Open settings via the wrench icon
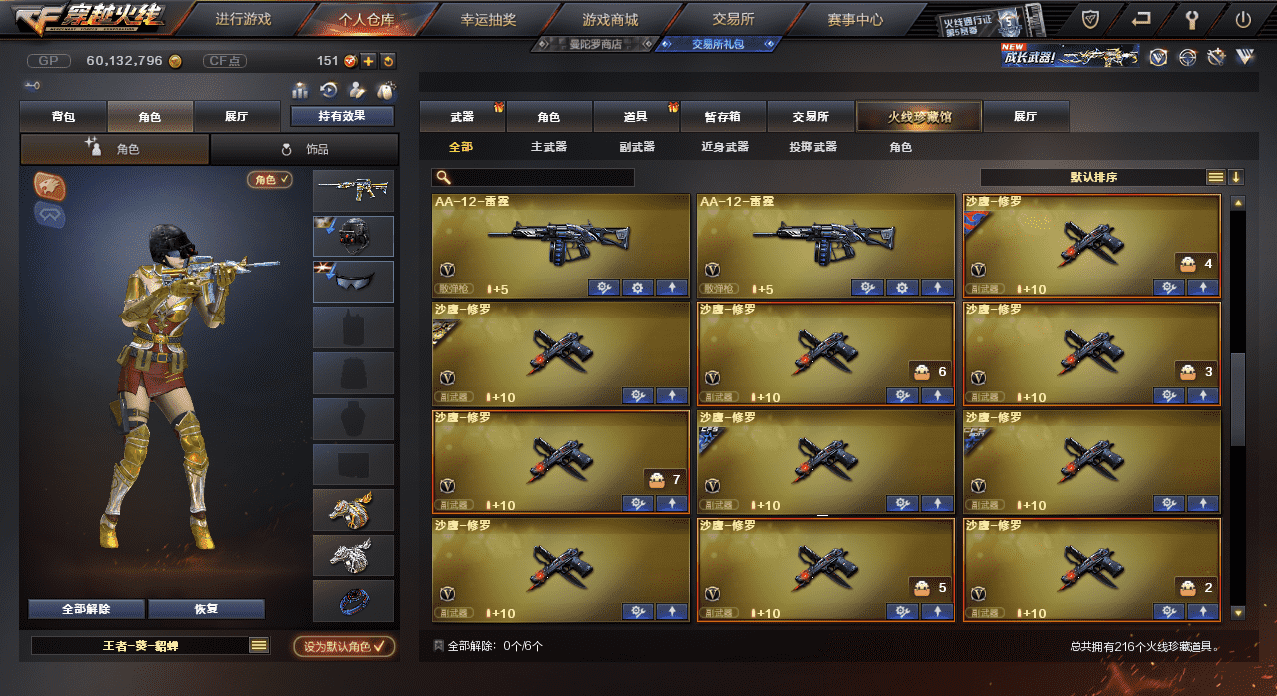Image resolution: width=1277 pixels, height=696 pixels. [x=1192, y=18]
